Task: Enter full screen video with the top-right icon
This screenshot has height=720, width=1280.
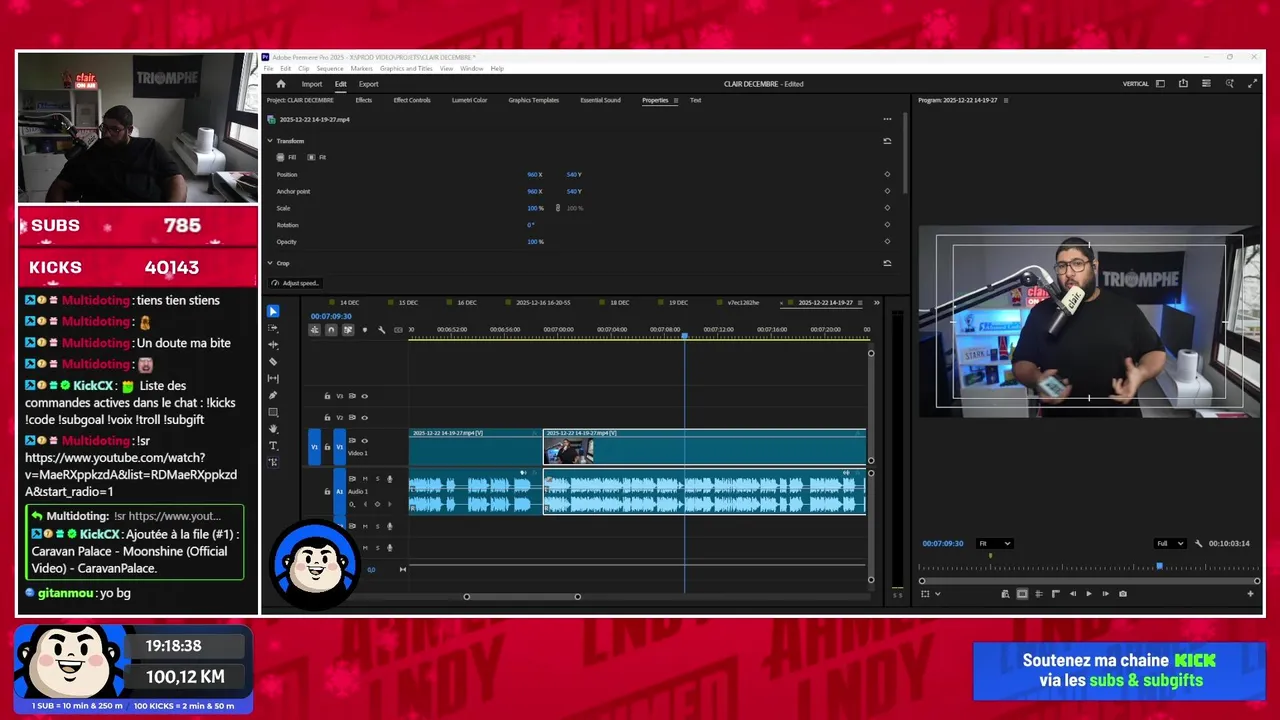Action: click(x=1252, y=84)
